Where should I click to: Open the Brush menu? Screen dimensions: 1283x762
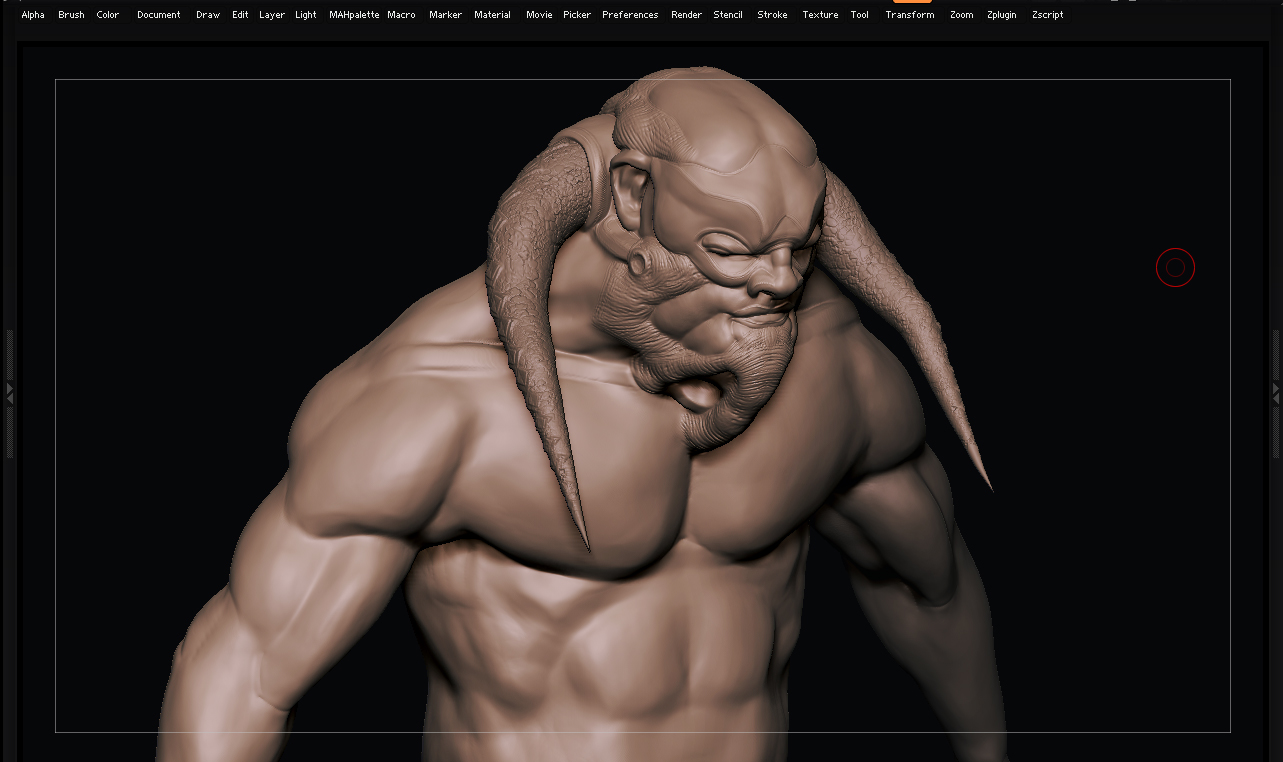(71, 15)
